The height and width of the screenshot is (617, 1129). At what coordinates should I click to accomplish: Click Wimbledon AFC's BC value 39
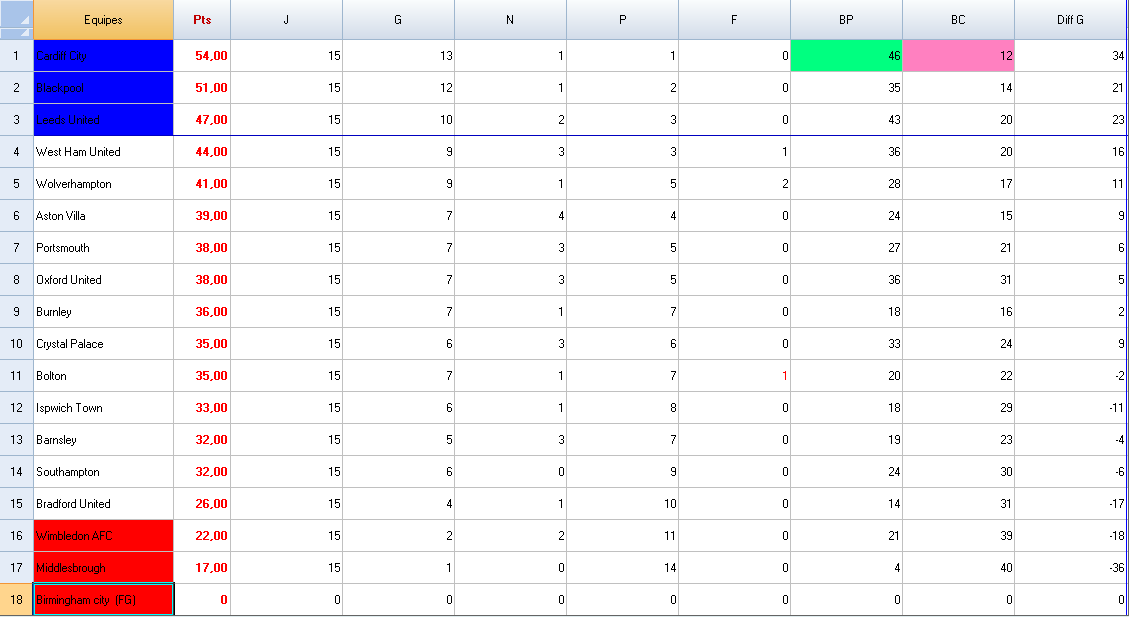pos(958,536)
